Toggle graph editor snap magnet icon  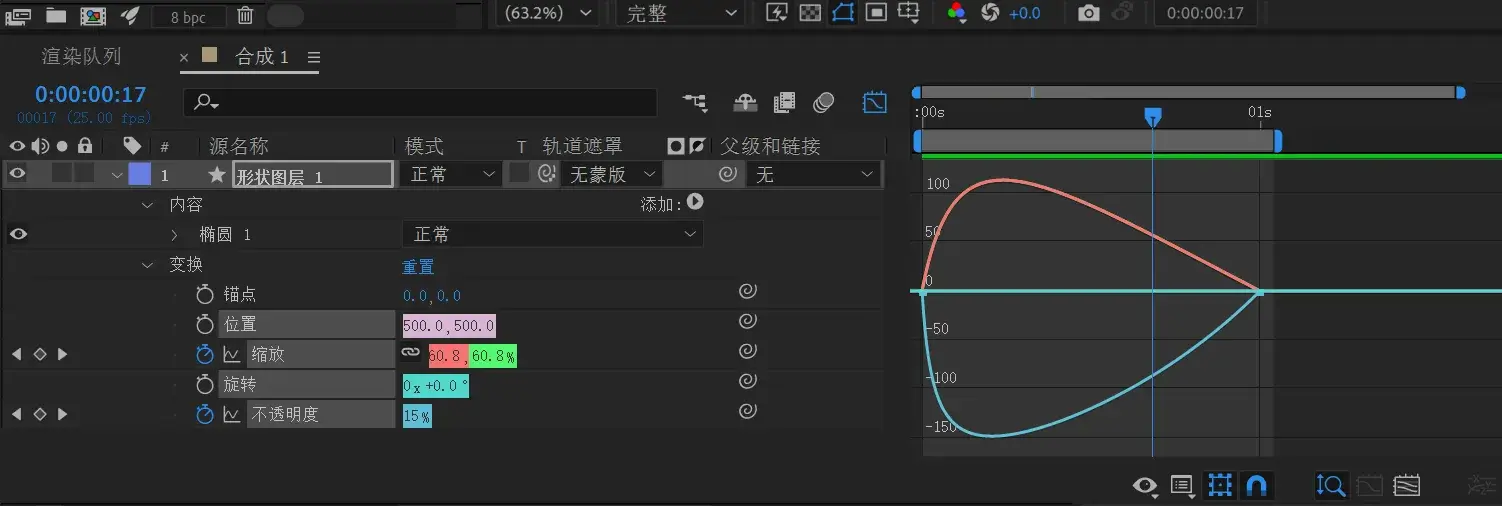(x=1257, y=485)
